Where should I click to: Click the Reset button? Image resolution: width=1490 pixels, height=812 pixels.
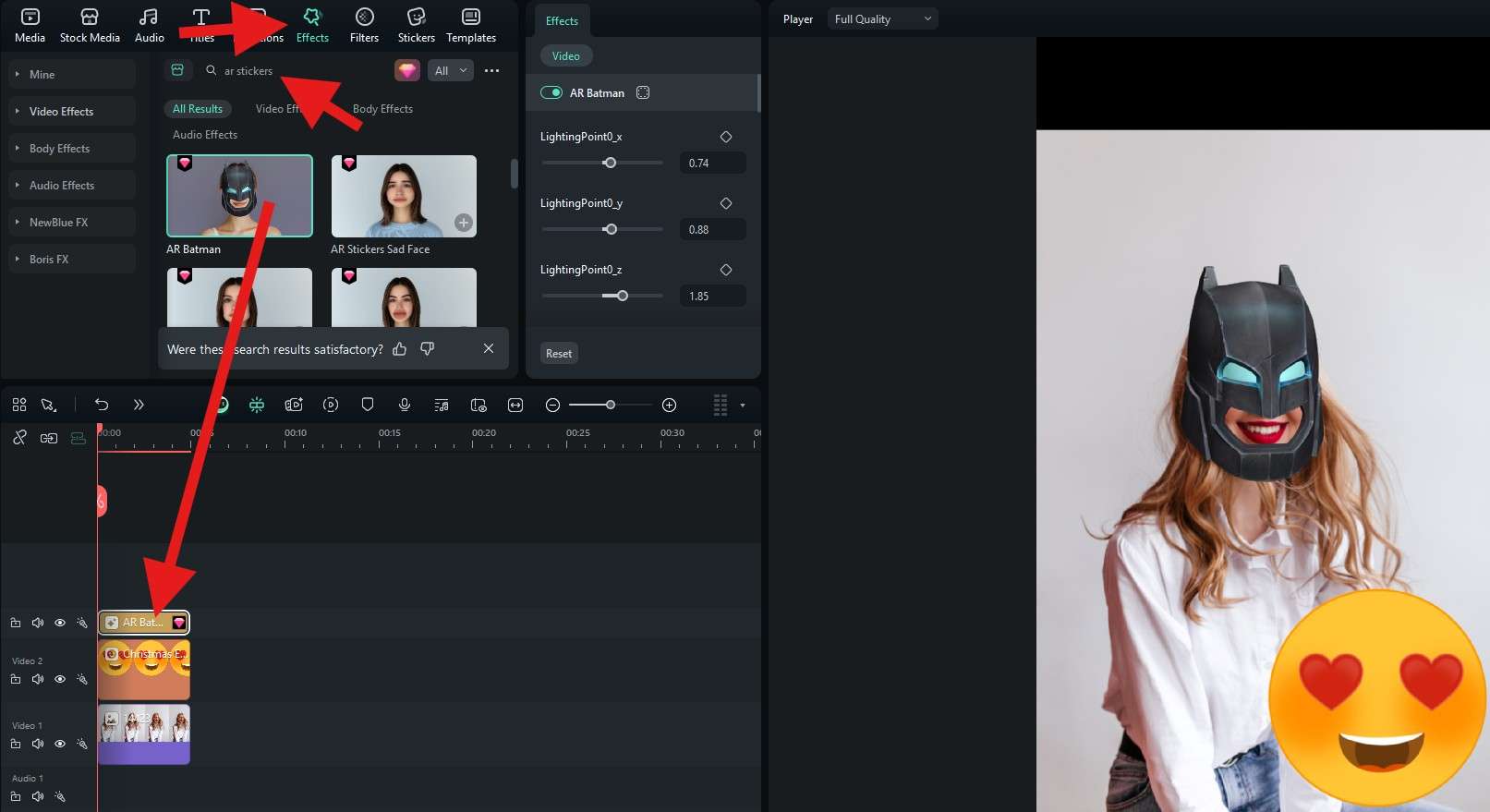coord(559,353)
